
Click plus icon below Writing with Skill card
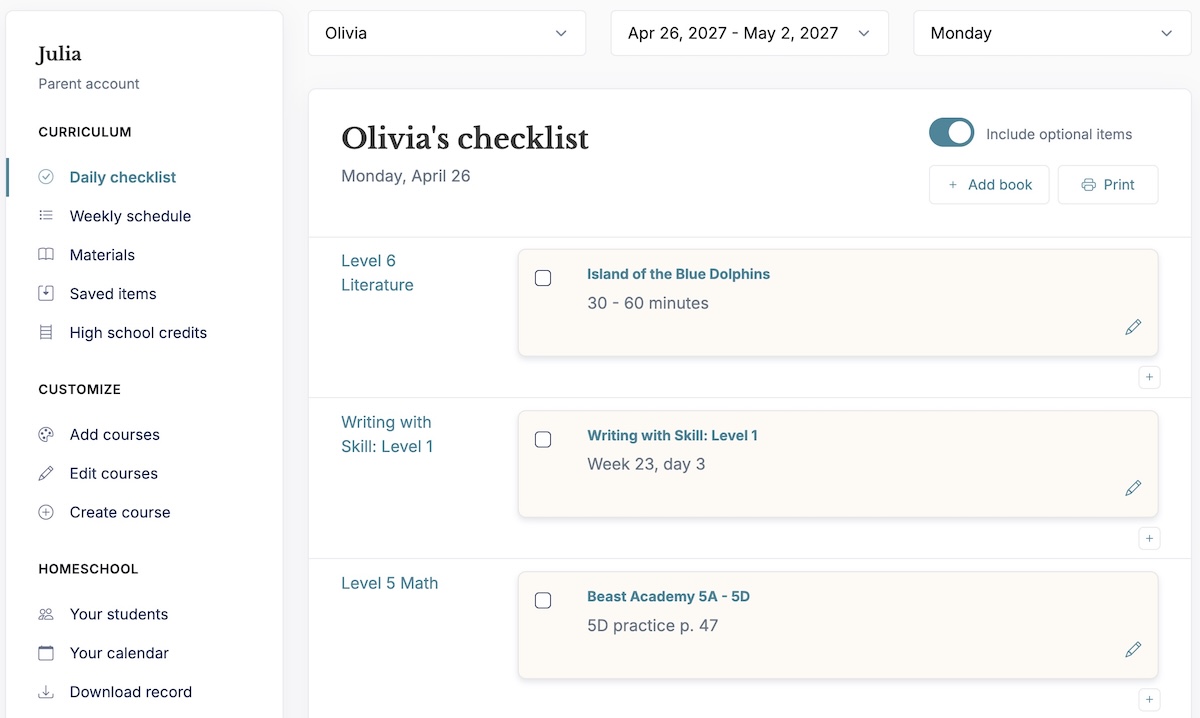1149,539
